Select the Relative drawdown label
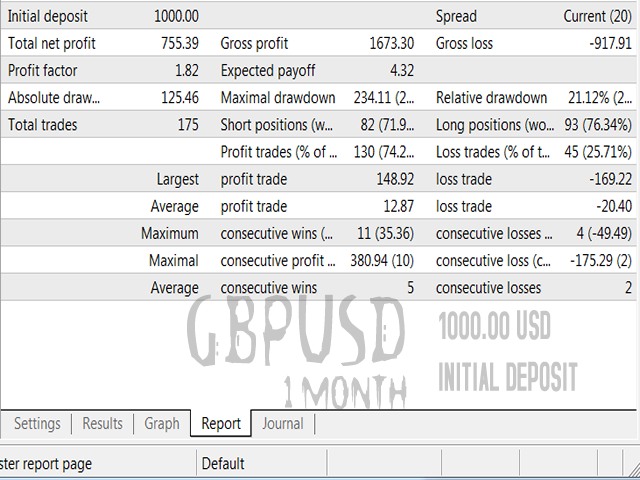Viewport: 640px width, 480px height. click(x=492, y=98)
